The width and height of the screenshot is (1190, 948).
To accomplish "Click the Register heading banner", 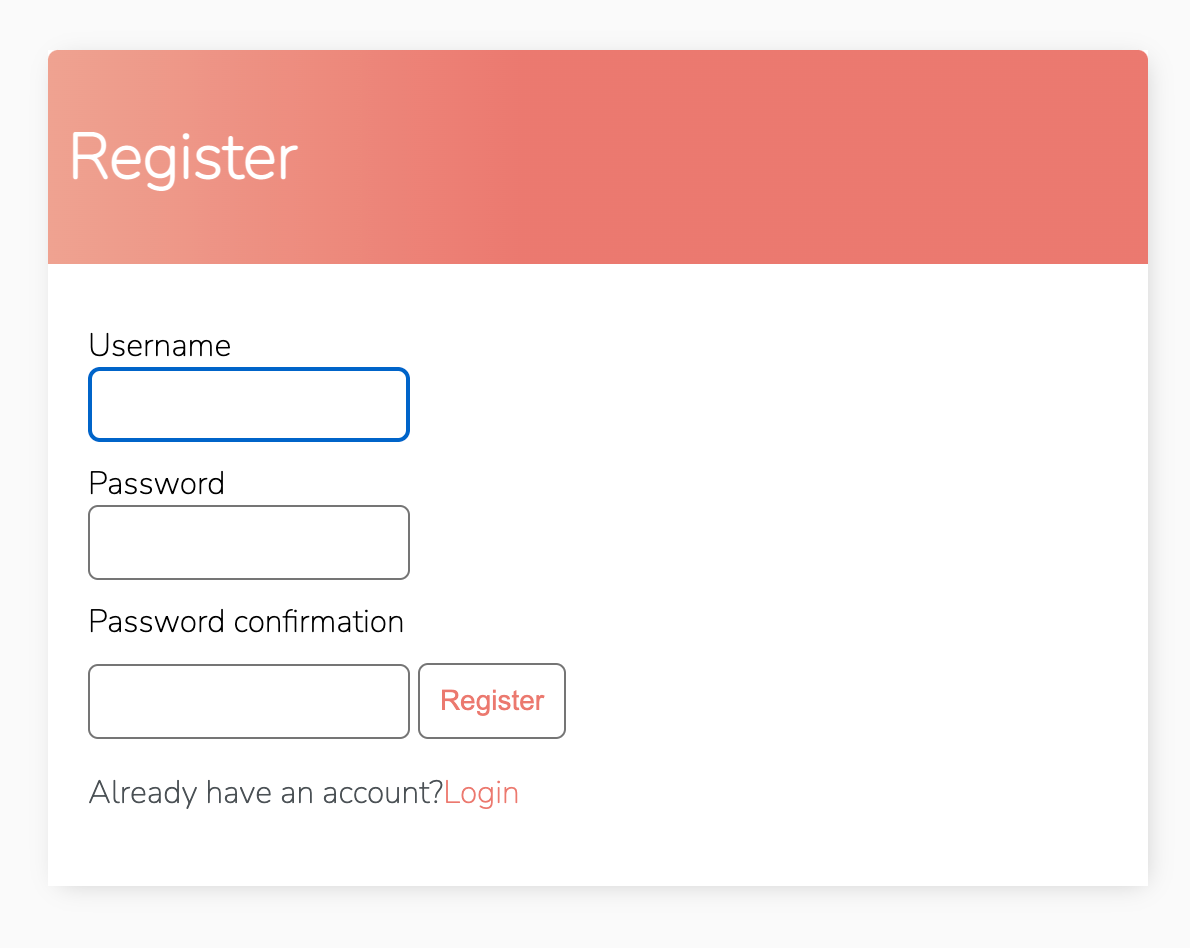I will click(x=183, y=157).
